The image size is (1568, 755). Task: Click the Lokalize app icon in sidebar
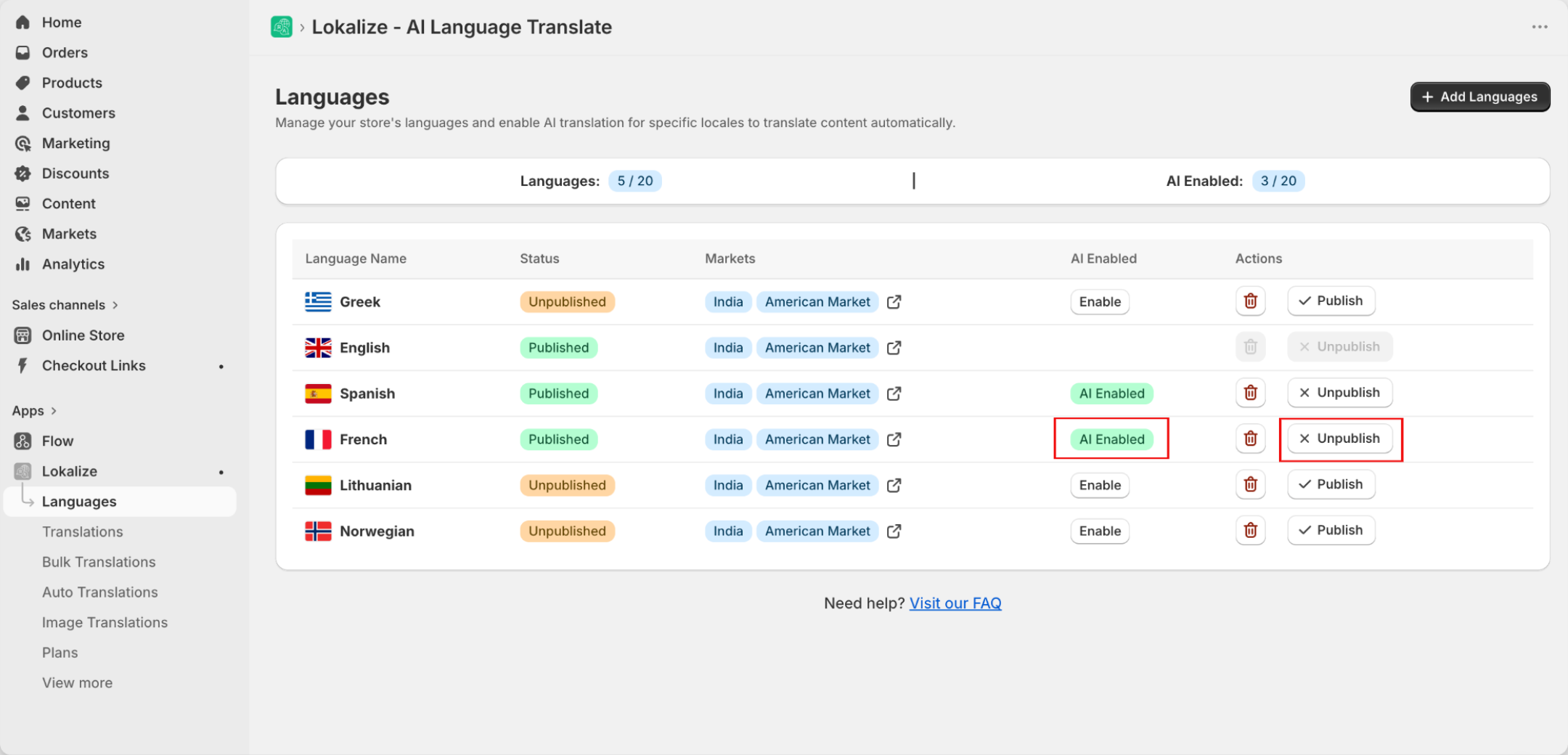point(23,471)
